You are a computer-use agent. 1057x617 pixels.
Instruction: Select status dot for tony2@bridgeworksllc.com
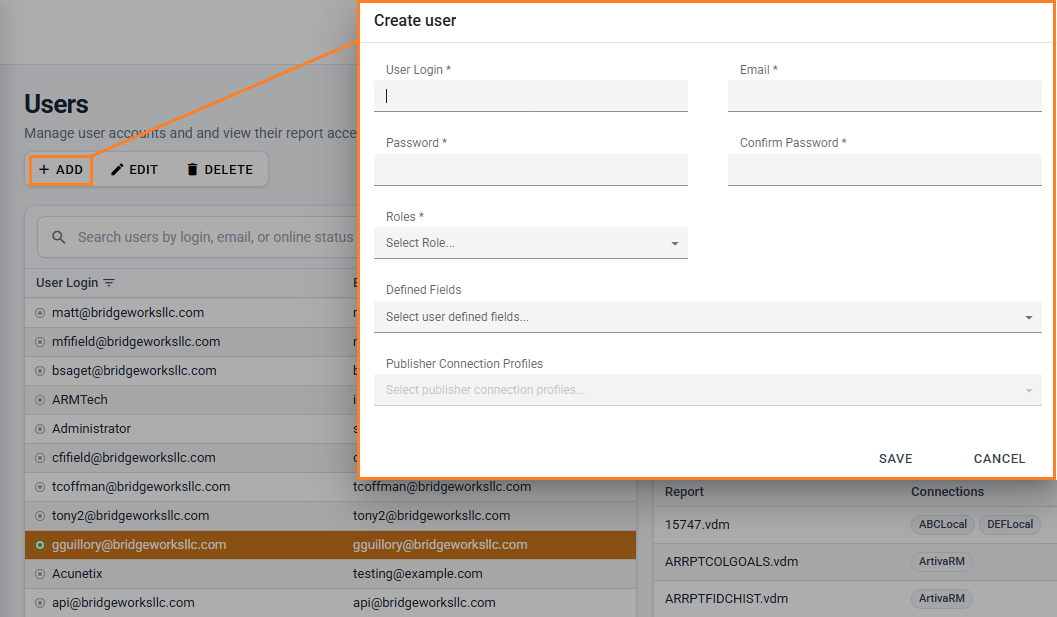tap(40, 516)
